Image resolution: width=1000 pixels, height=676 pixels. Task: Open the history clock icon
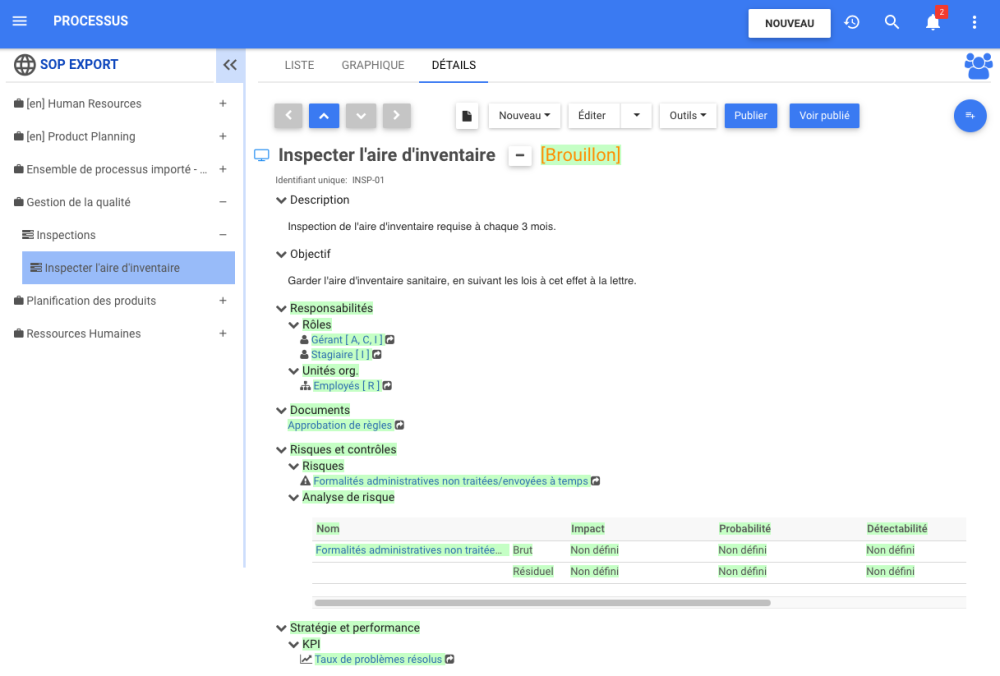tap(851, 22)
